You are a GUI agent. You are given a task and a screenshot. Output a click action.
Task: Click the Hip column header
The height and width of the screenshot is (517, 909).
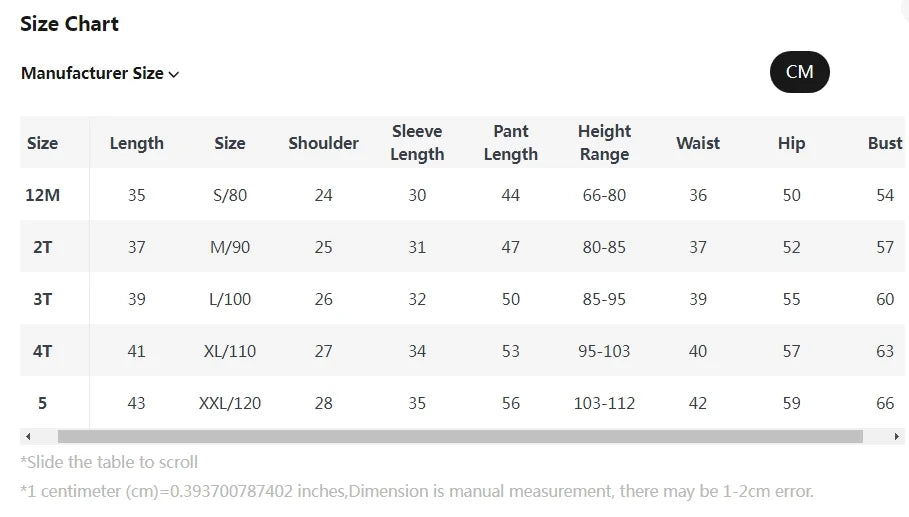tap(791, 143)
